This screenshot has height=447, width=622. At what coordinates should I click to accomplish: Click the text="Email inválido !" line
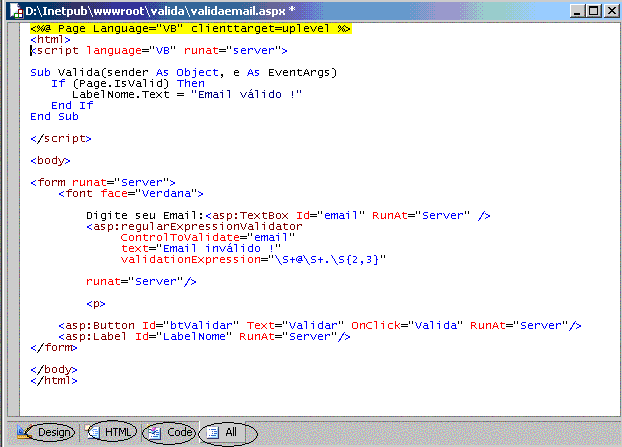201,249
